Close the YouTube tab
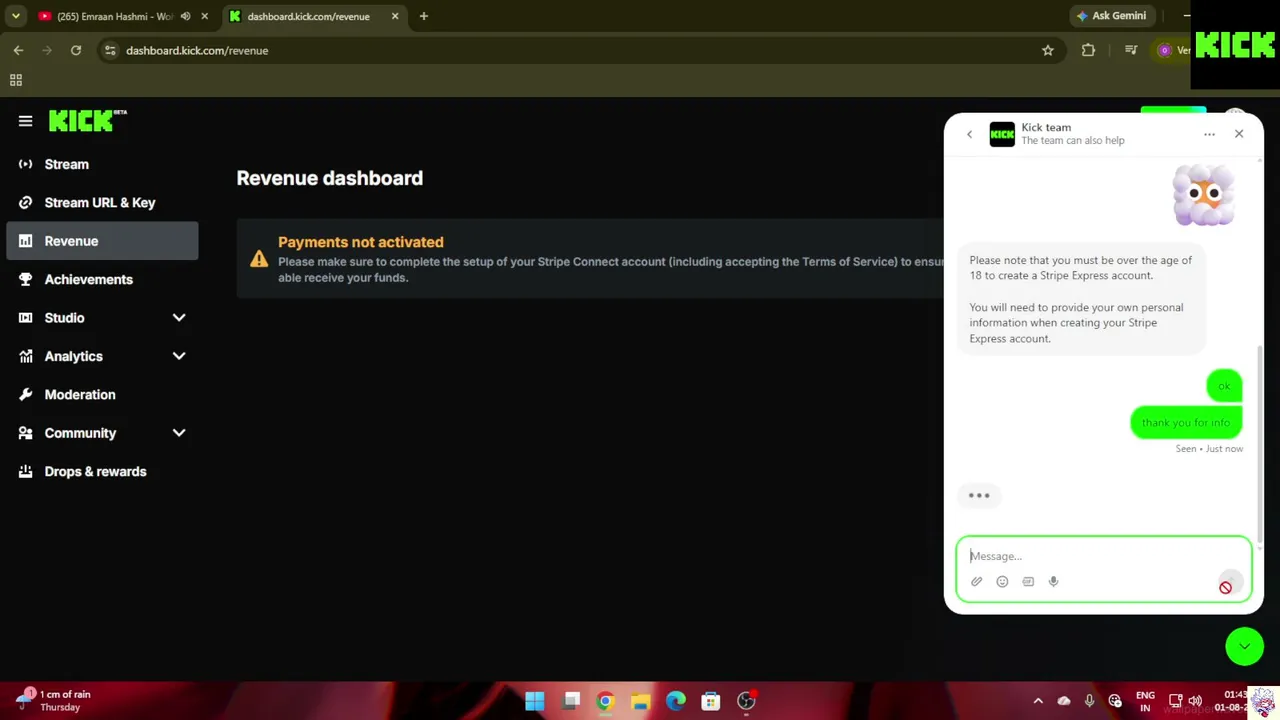Image resolution: width=1280 pixels, height=720 pixels. point(204,16)
